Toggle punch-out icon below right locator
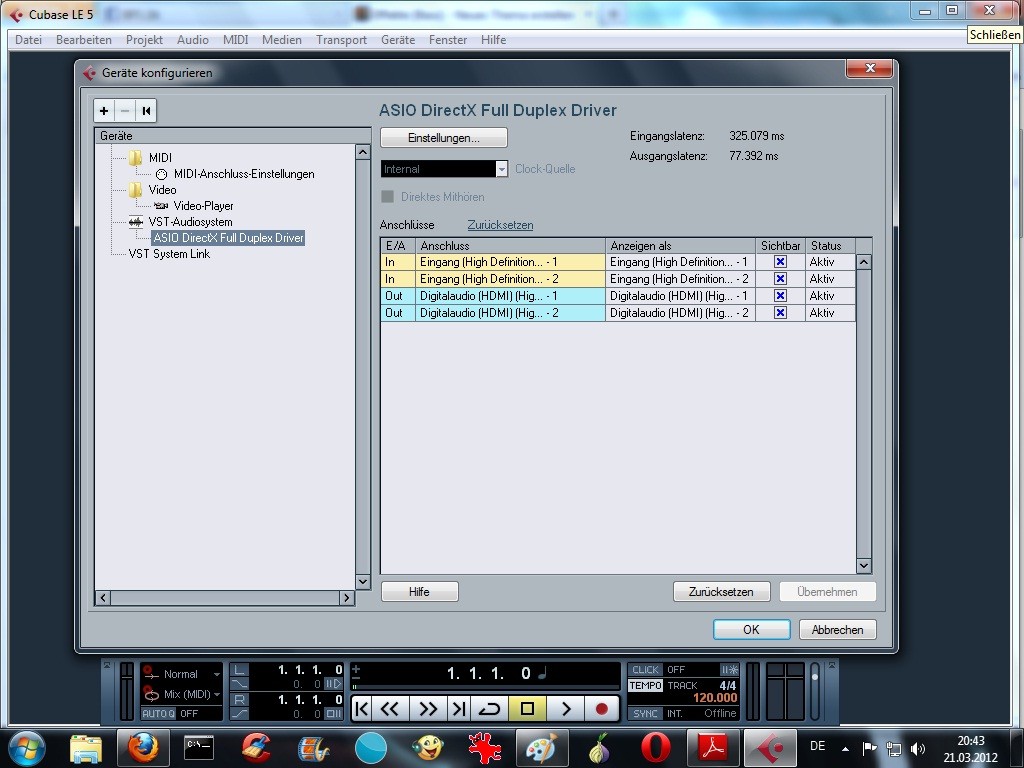Viewport: 1024px width, 768px height. pos(240,714)
